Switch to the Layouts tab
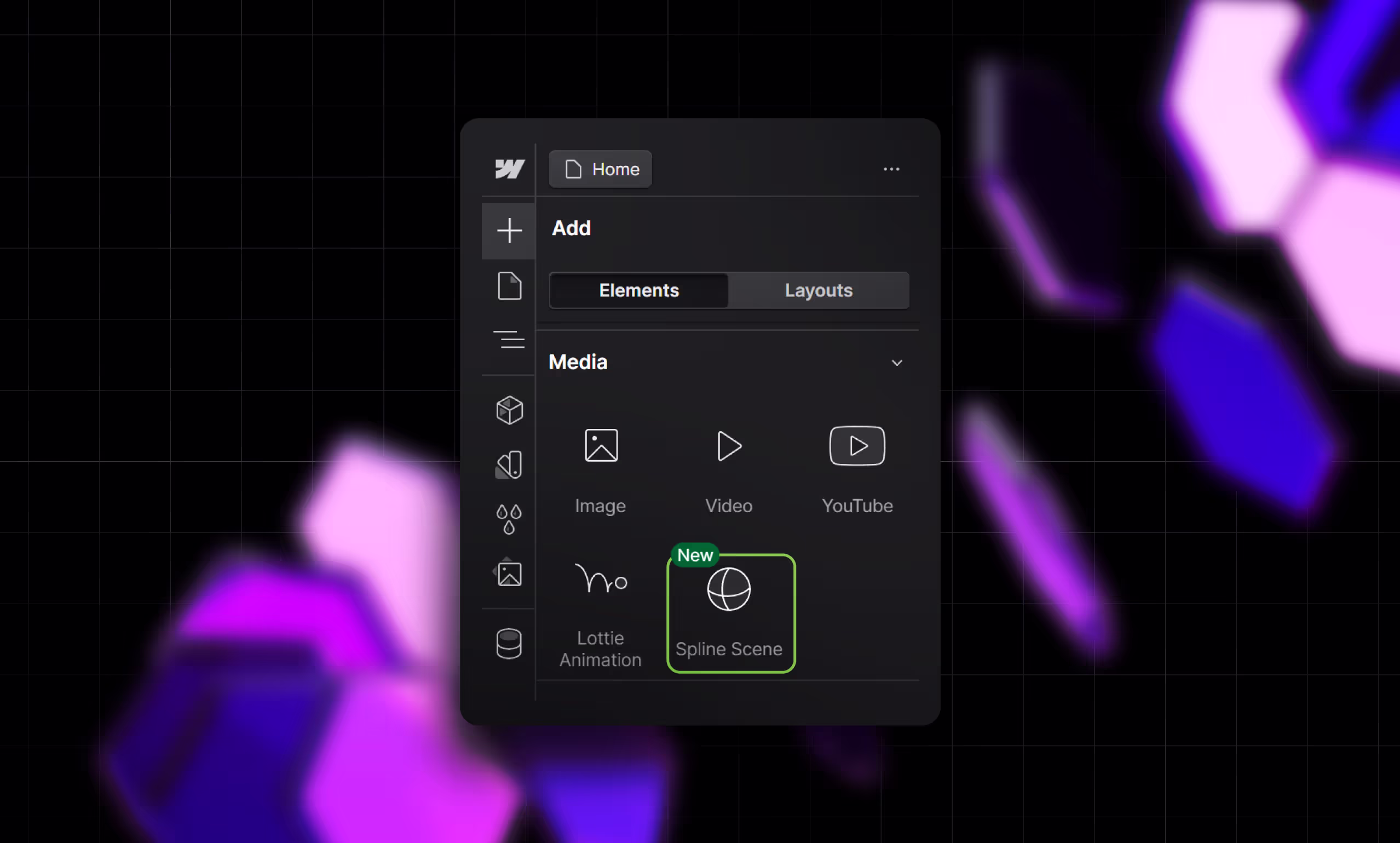 click(819, 290)
